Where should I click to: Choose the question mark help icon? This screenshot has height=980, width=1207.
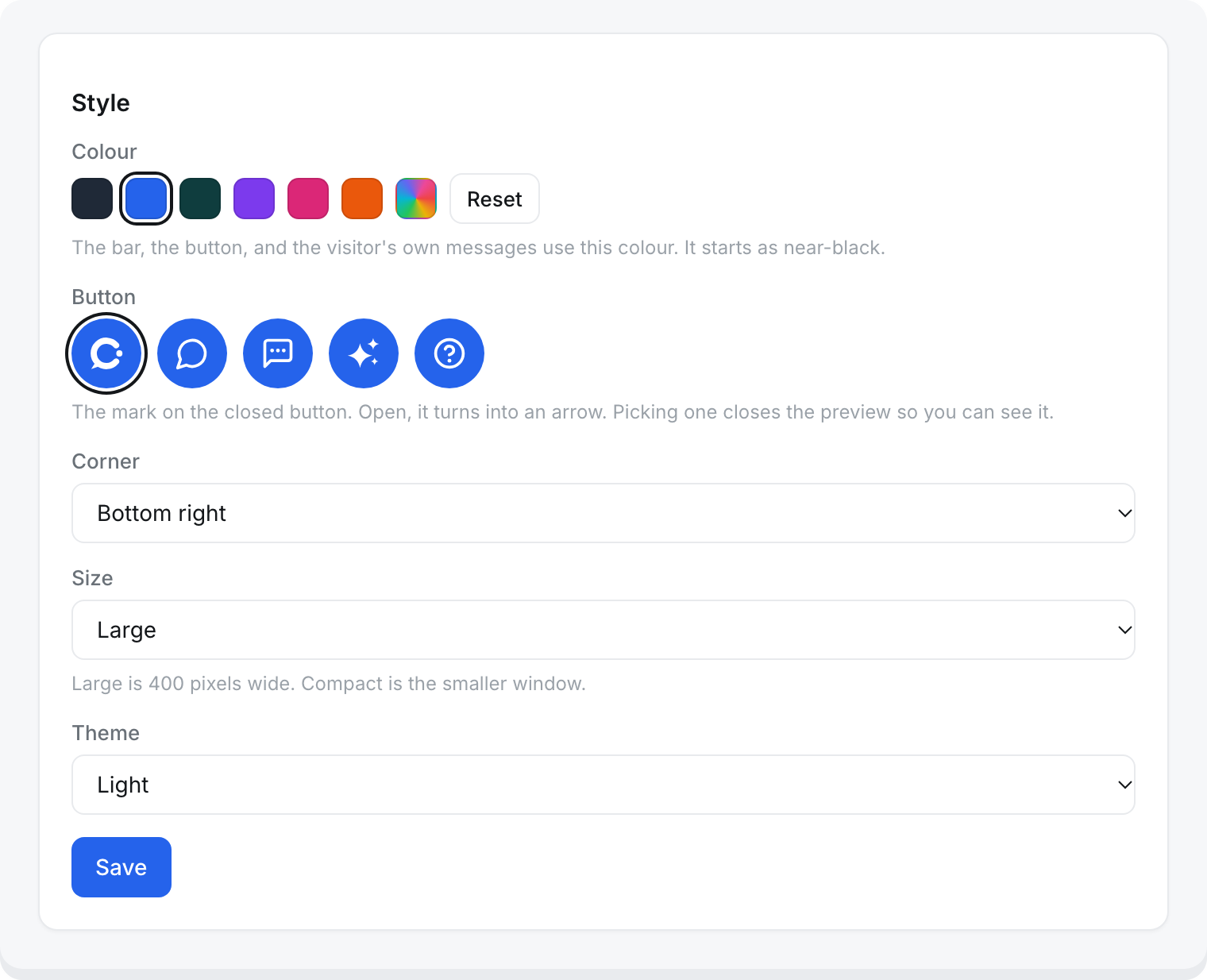tap(449, 353)
